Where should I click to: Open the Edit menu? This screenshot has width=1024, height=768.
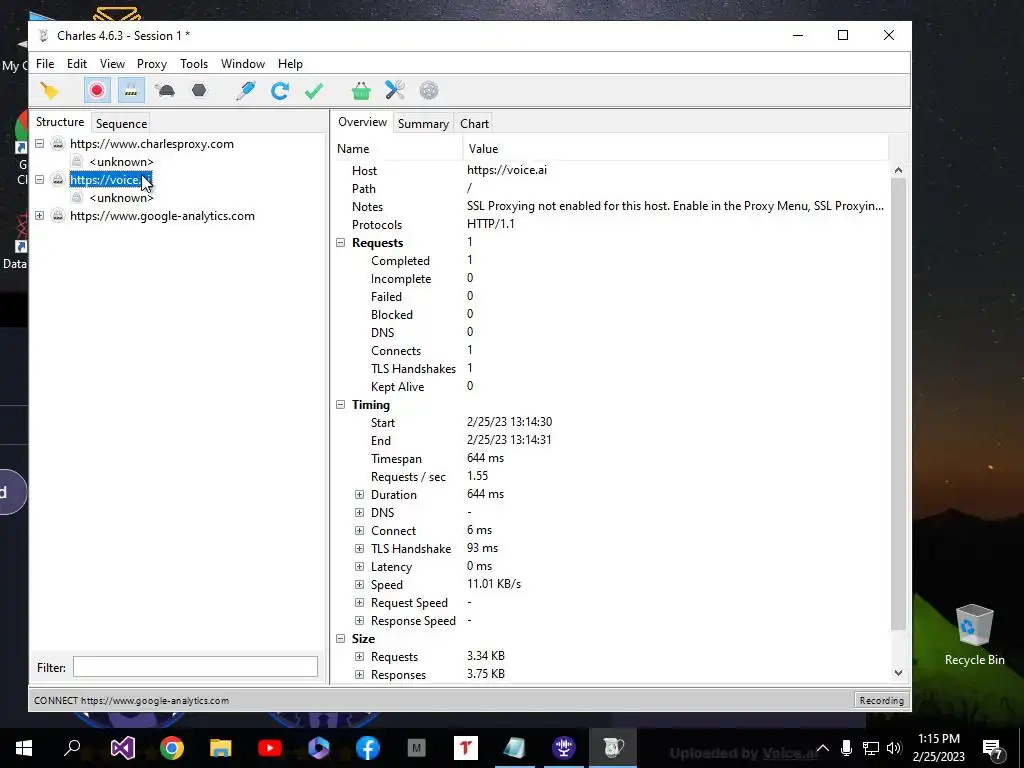(76, 64)
